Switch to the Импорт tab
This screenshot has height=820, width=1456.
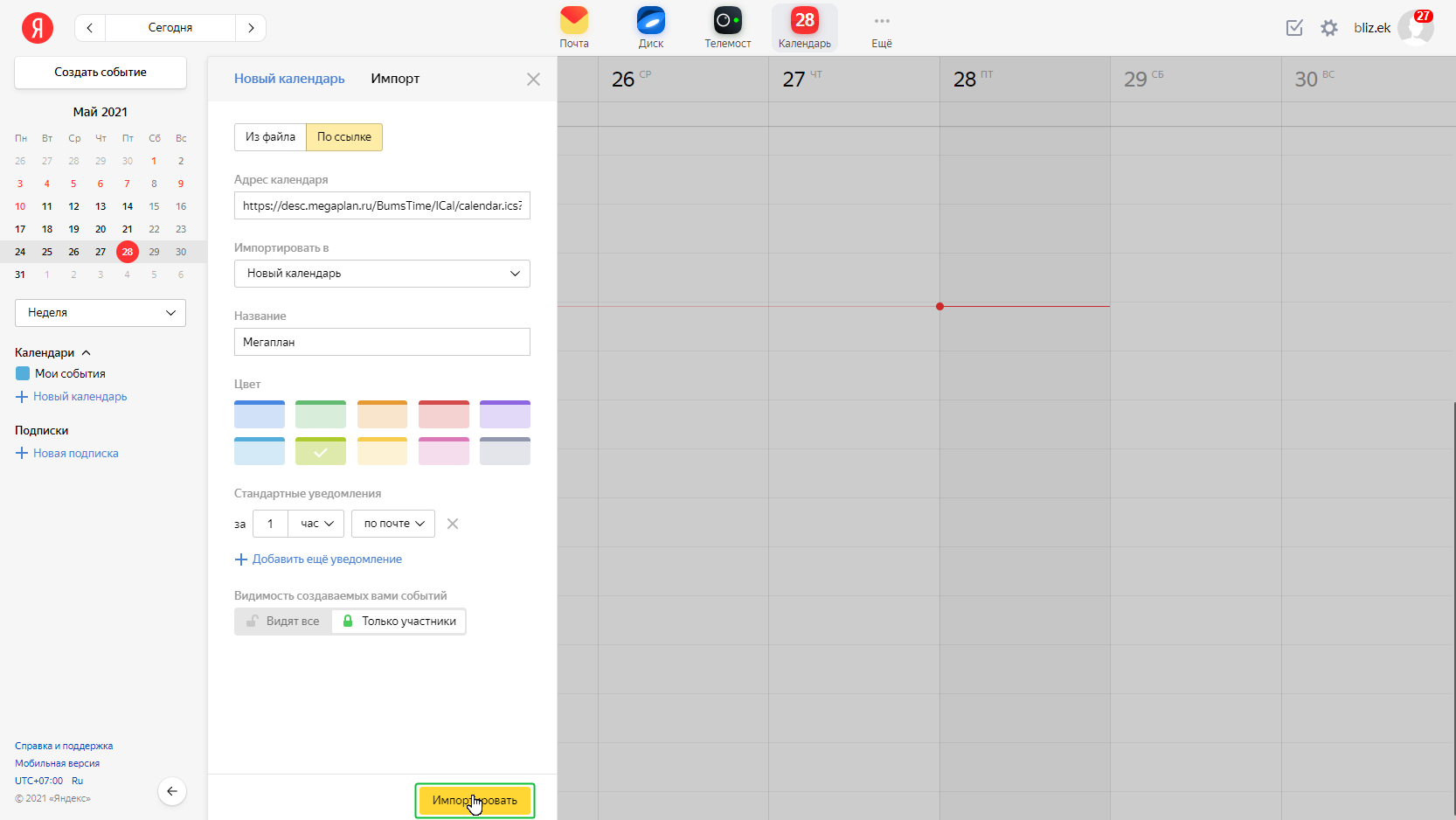pos(395,79)
